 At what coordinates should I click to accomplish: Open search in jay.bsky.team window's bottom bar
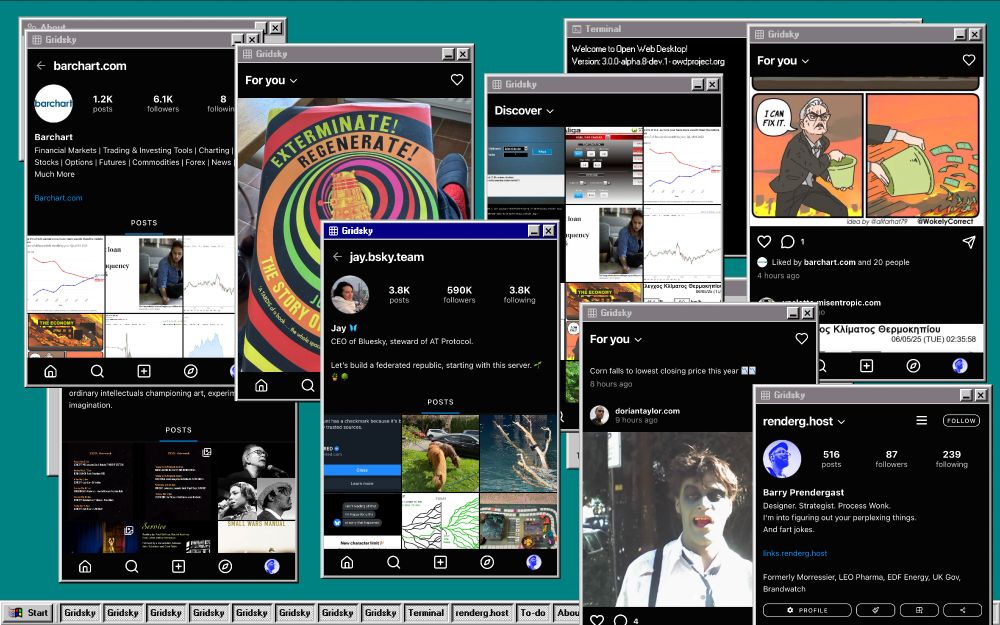tap(393, 562)
